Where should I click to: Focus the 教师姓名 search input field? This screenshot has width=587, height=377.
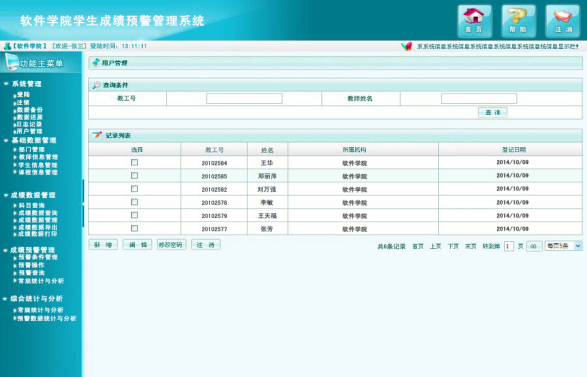pos(479,98)
